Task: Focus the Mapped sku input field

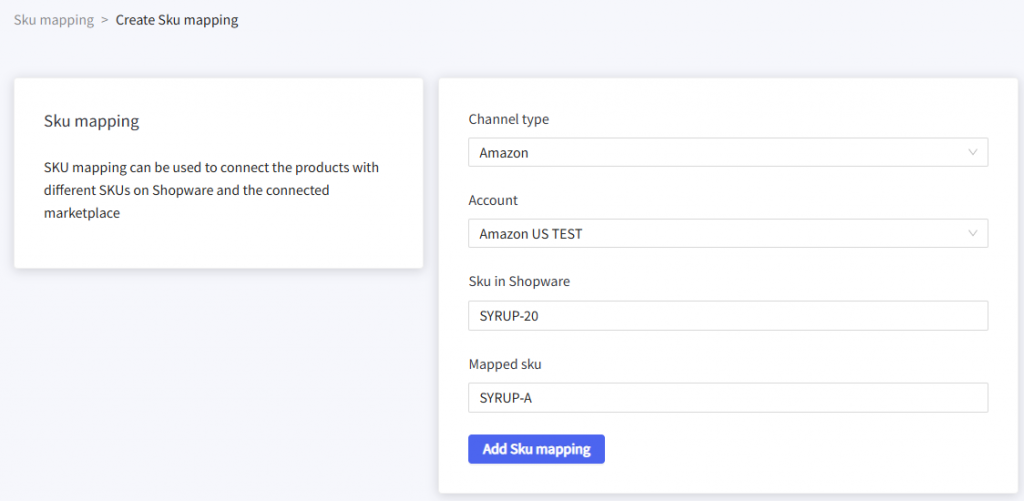Action: pos(727,398)
